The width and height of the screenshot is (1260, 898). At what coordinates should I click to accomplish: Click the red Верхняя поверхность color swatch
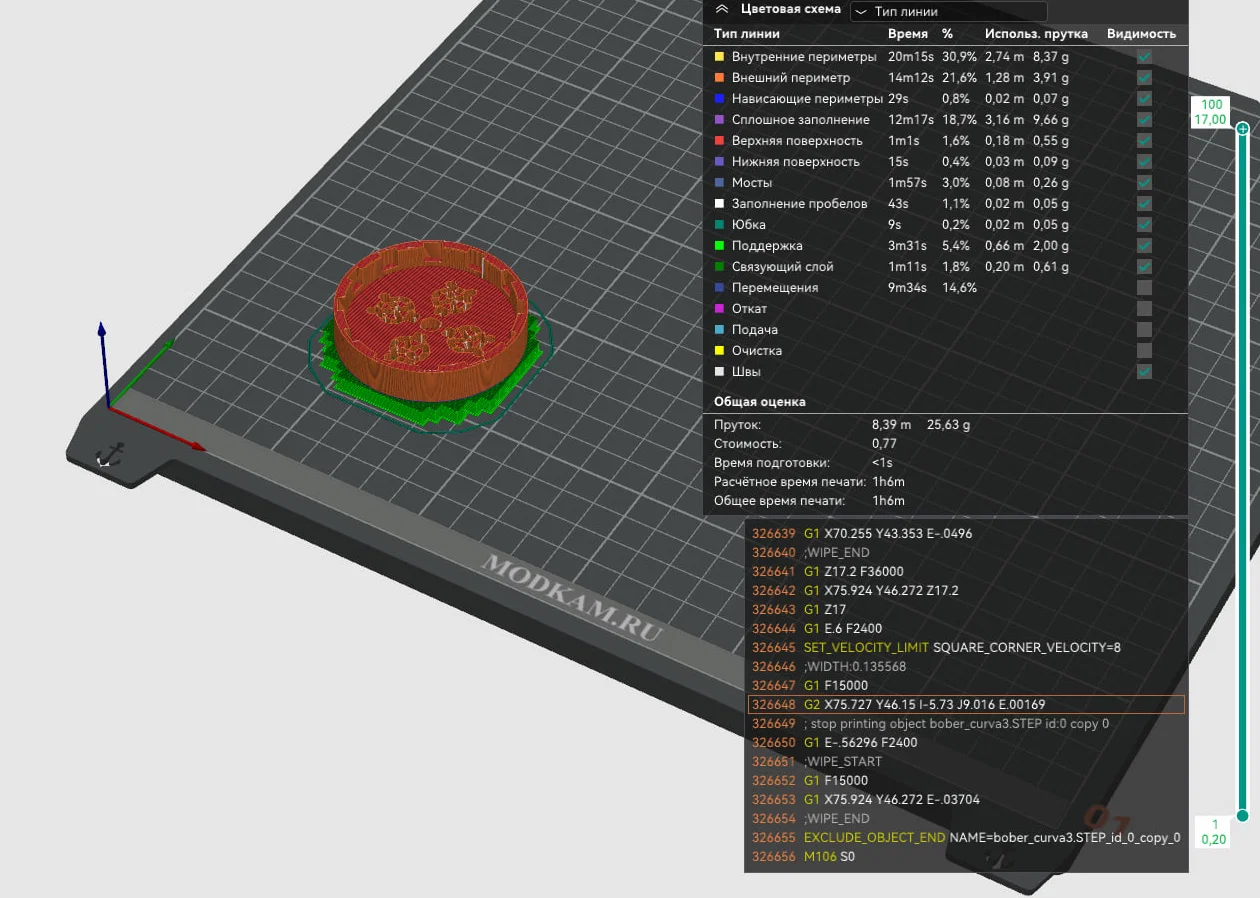click(719, 141)
